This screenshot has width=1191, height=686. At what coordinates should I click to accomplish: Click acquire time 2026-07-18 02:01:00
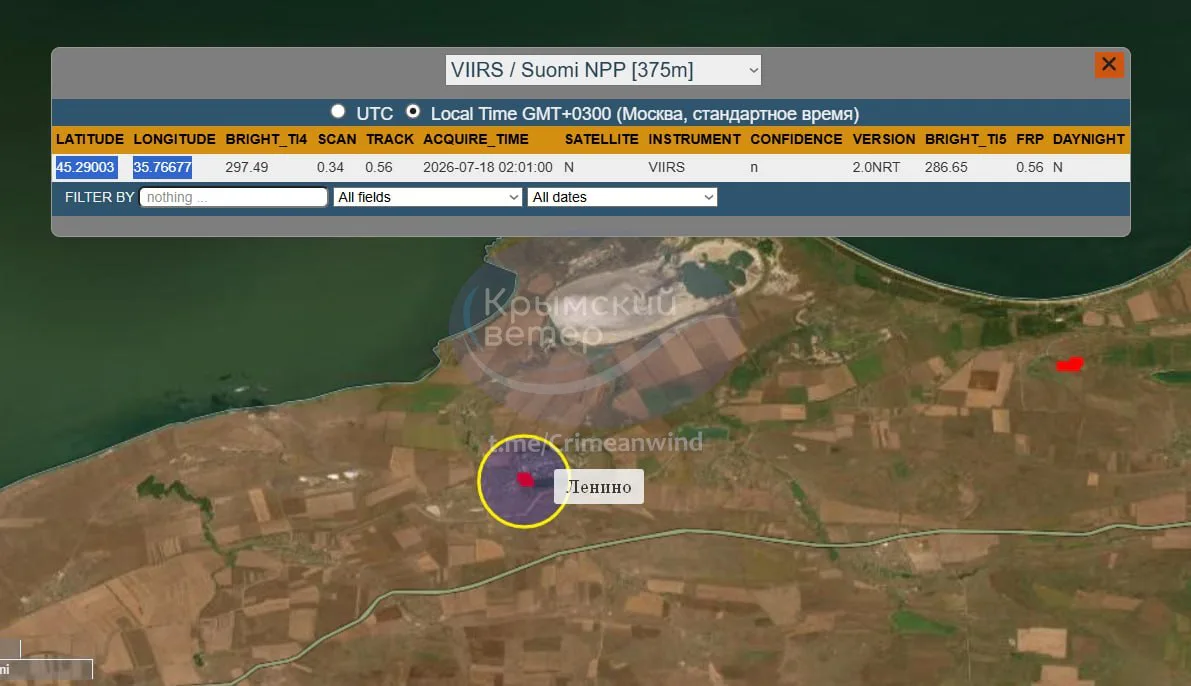point(488,167)
